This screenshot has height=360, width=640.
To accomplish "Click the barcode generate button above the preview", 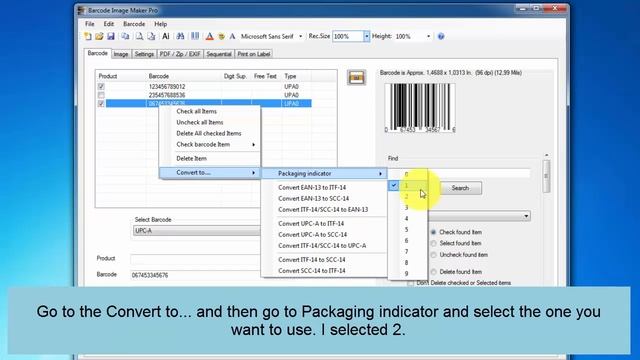I will pyautogui.click(x=356, y=78).
